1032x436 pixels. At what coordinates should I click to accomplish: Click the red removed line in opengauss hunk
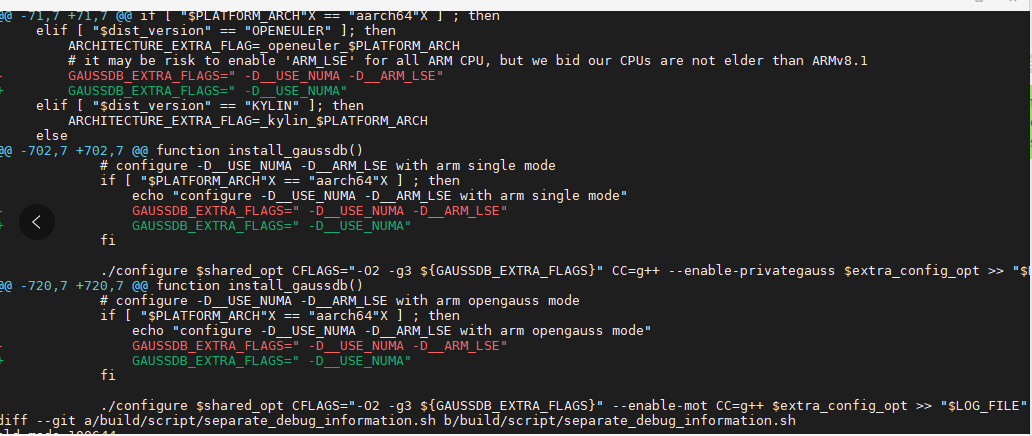click(x=319, y=346)
